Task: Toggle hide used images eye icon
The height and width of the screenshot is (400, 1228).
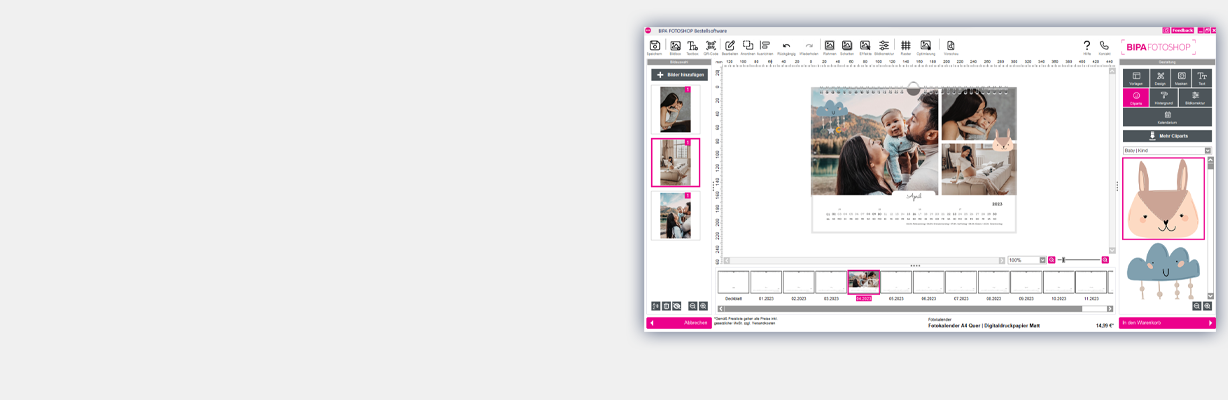Action: (x=677, y=306)
